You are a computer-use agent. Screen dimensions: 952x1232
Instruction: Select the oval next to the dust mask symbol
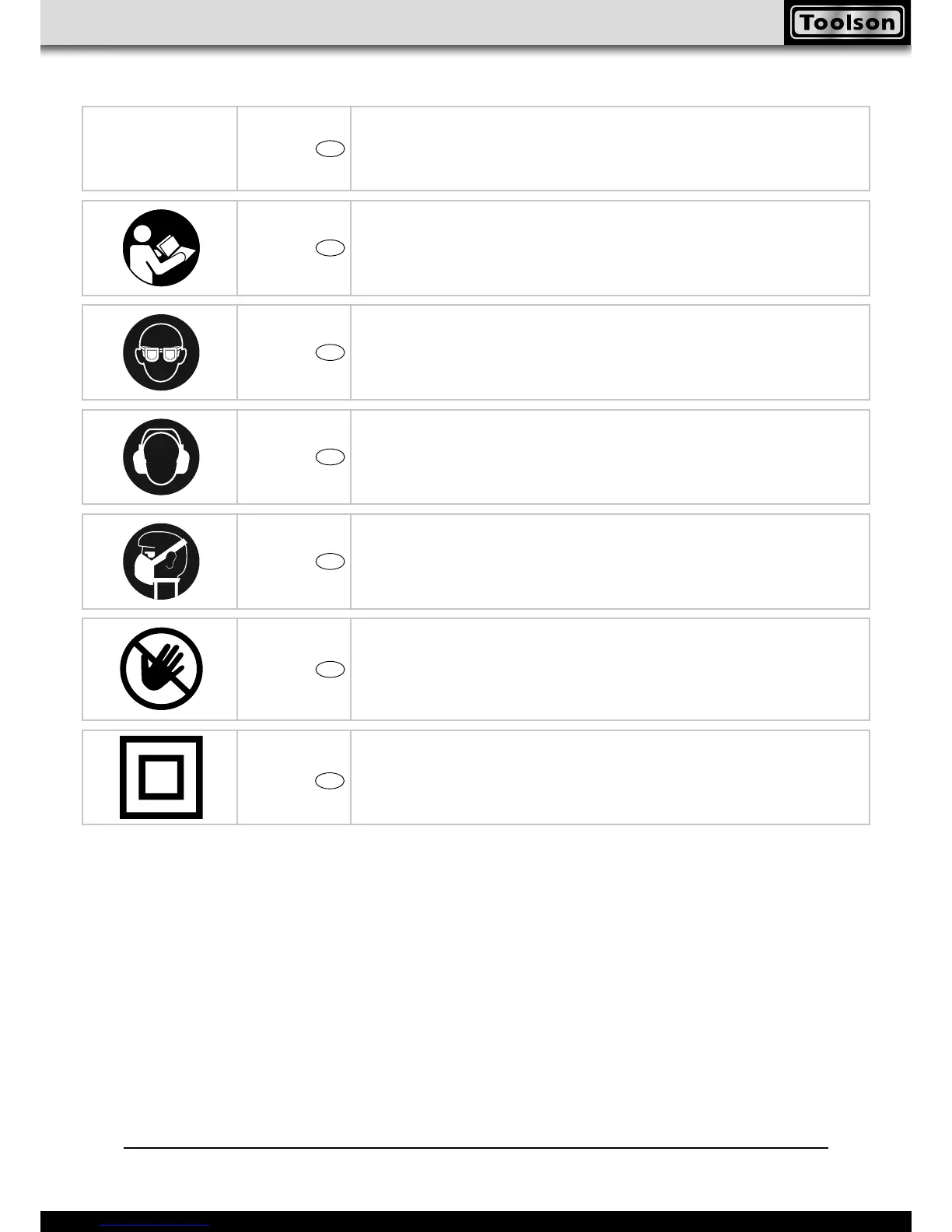pos(331,562)
